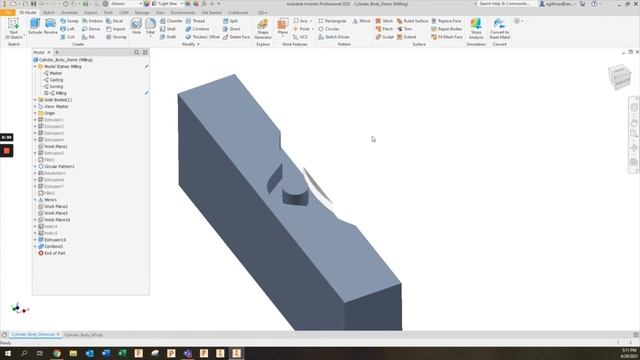Choose the Combine tool
The height and width of the screenshot is (360, 640).
[x=197, y=29]
